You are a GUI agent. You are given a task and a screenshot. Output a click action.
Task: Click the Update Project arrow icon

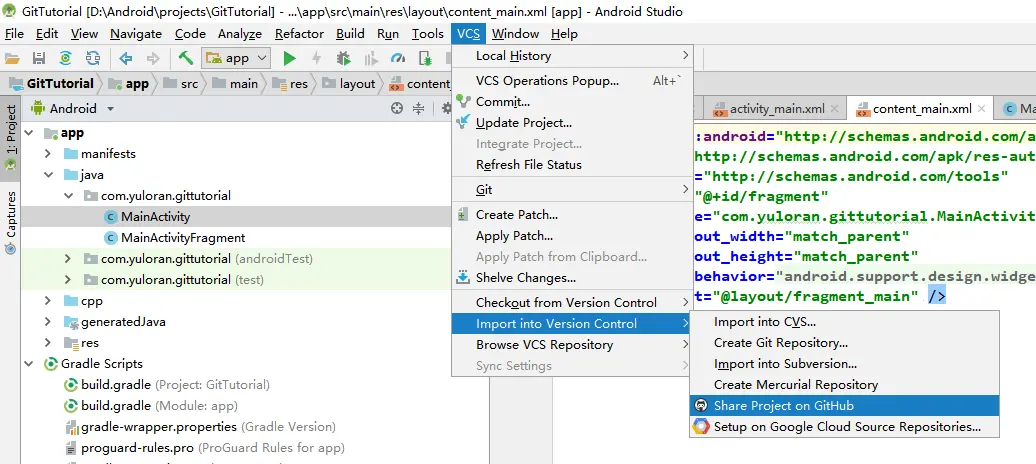coord(463,123)
